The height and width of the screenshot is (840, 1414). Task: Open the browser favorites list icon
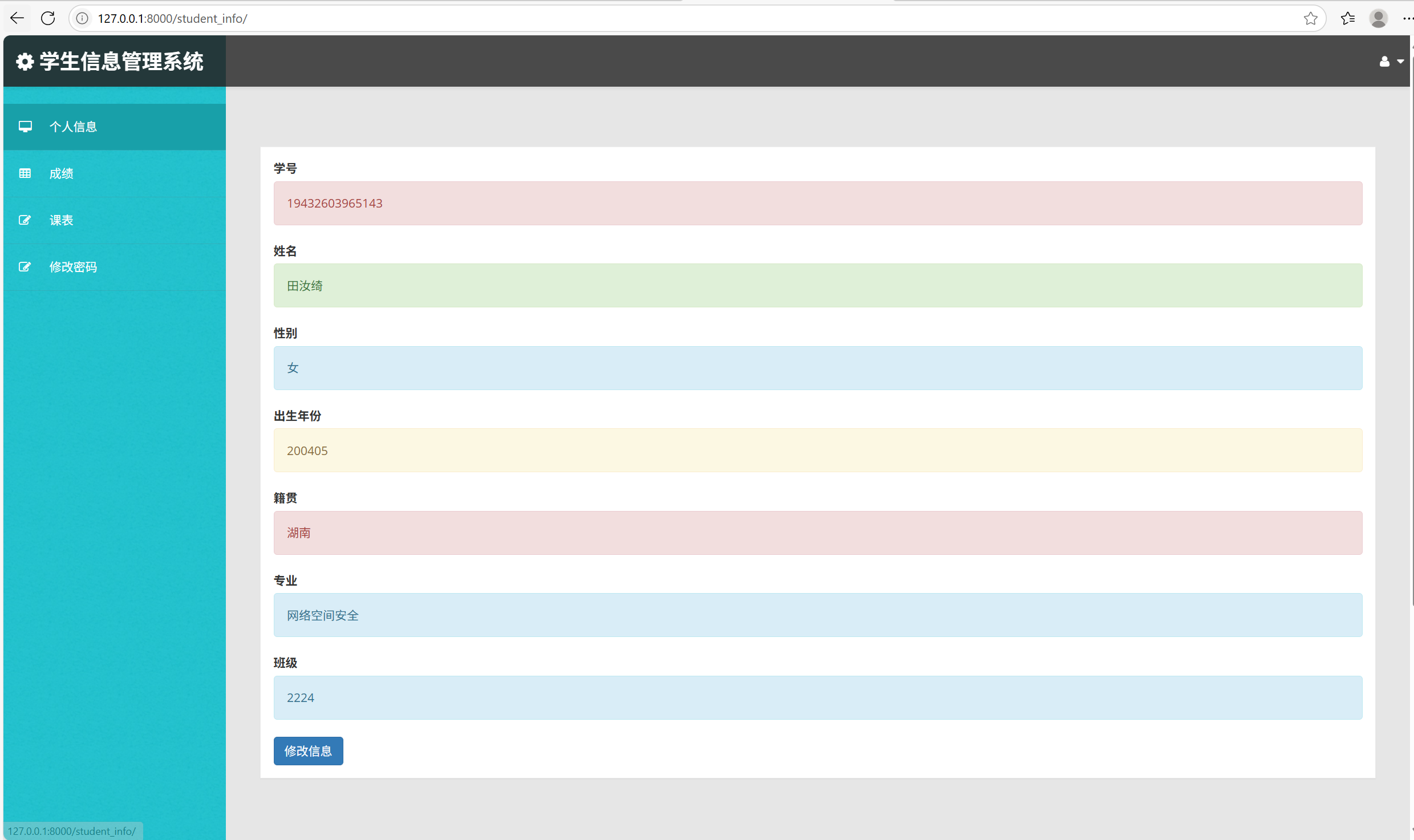pyautogui.click(x=1348, y=18)
